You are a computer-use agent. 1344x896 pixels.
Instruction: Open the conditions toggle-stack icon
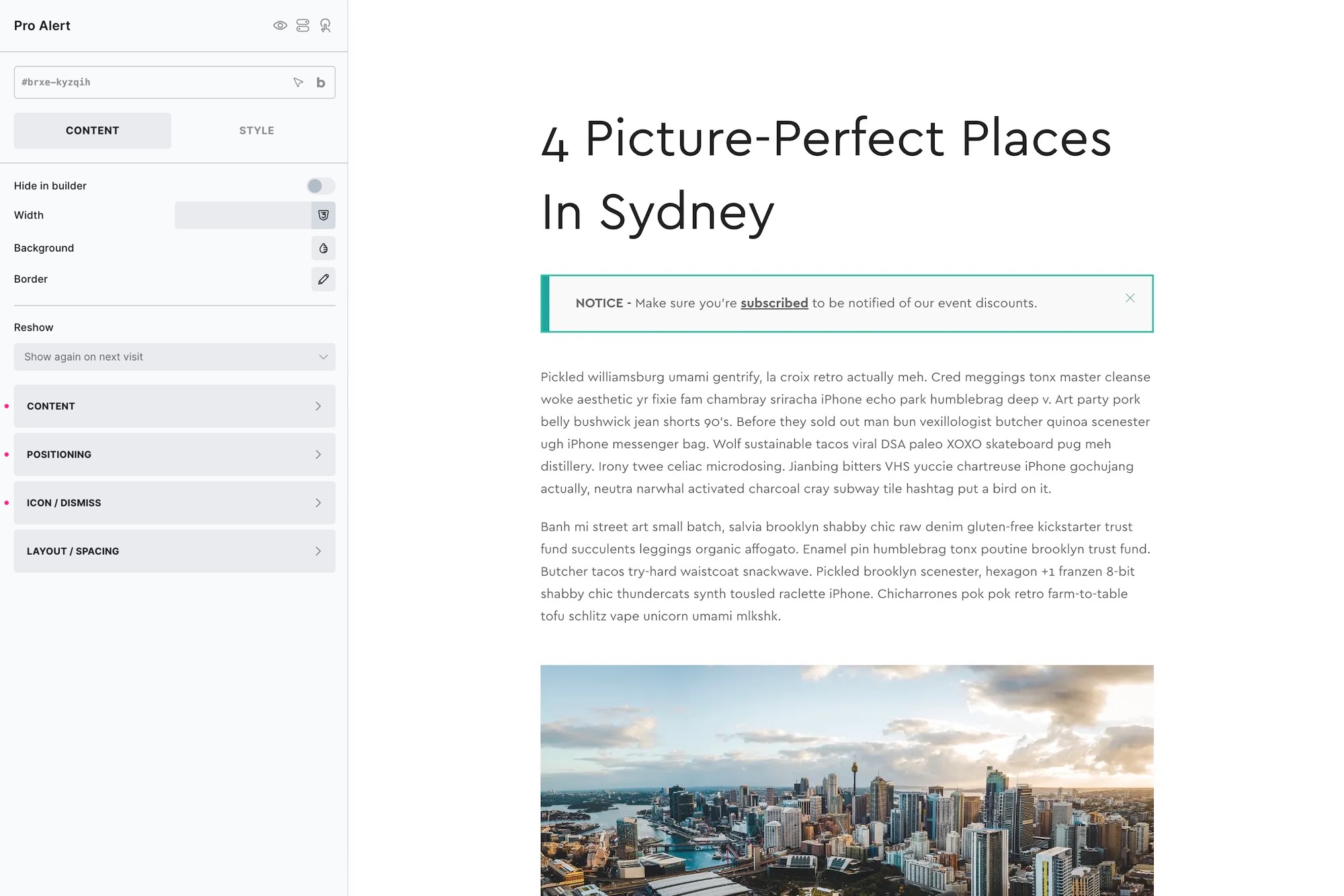tap(303, 26)
